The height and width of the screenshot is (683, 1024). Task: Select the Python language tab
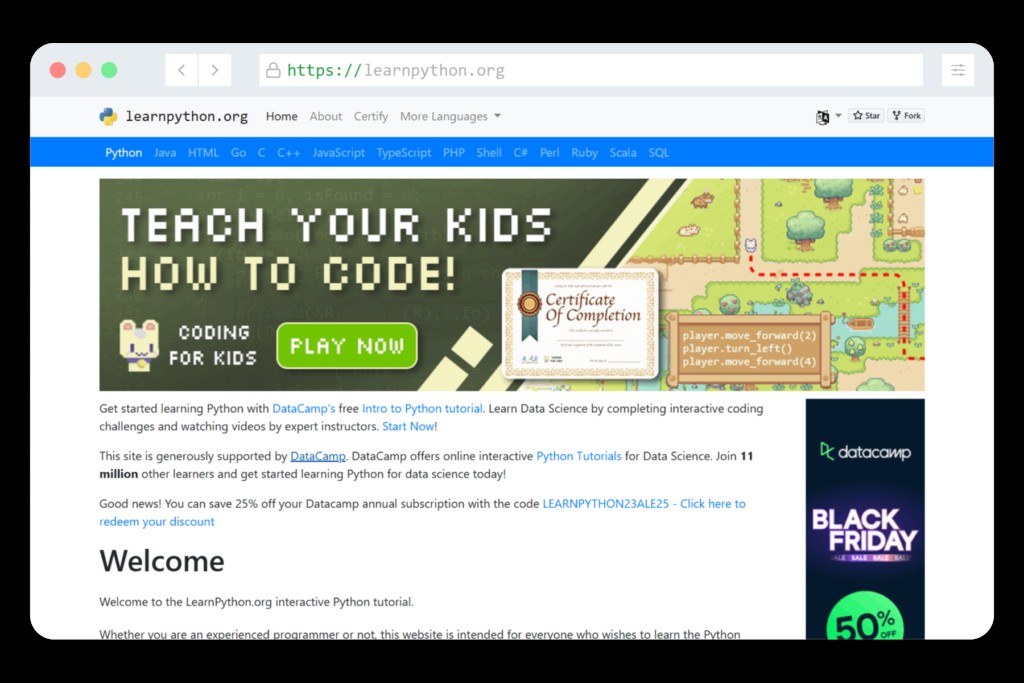click(123, 153)
